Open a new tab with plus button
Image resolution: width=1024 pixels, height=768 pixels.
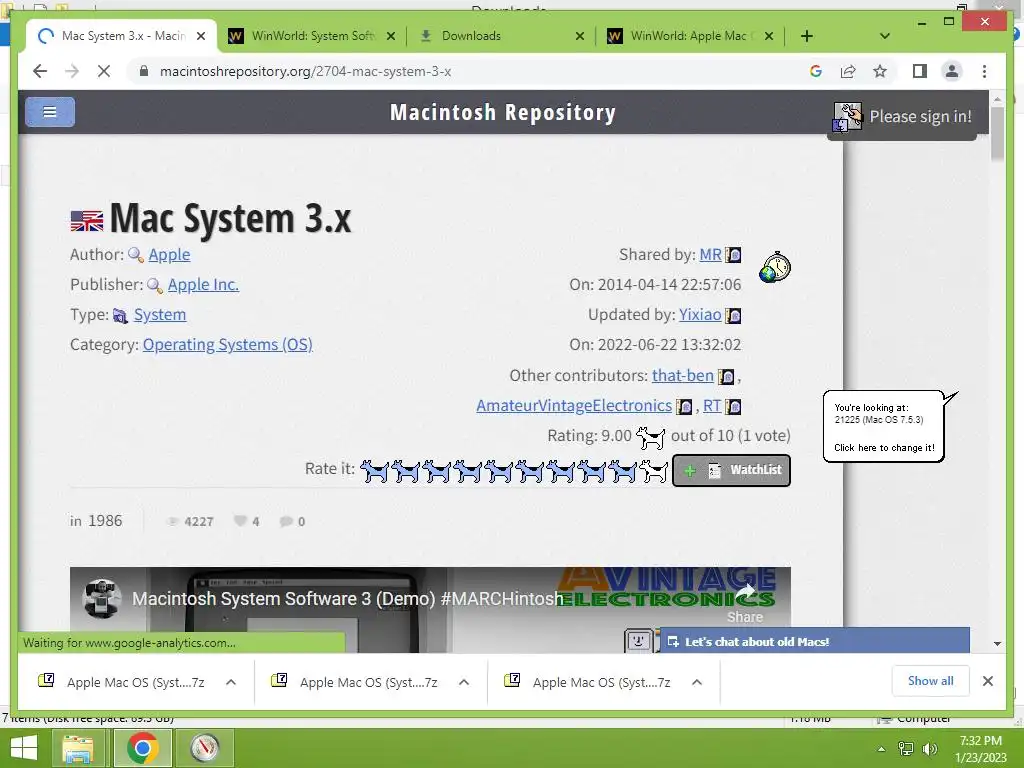coord(807,36)
